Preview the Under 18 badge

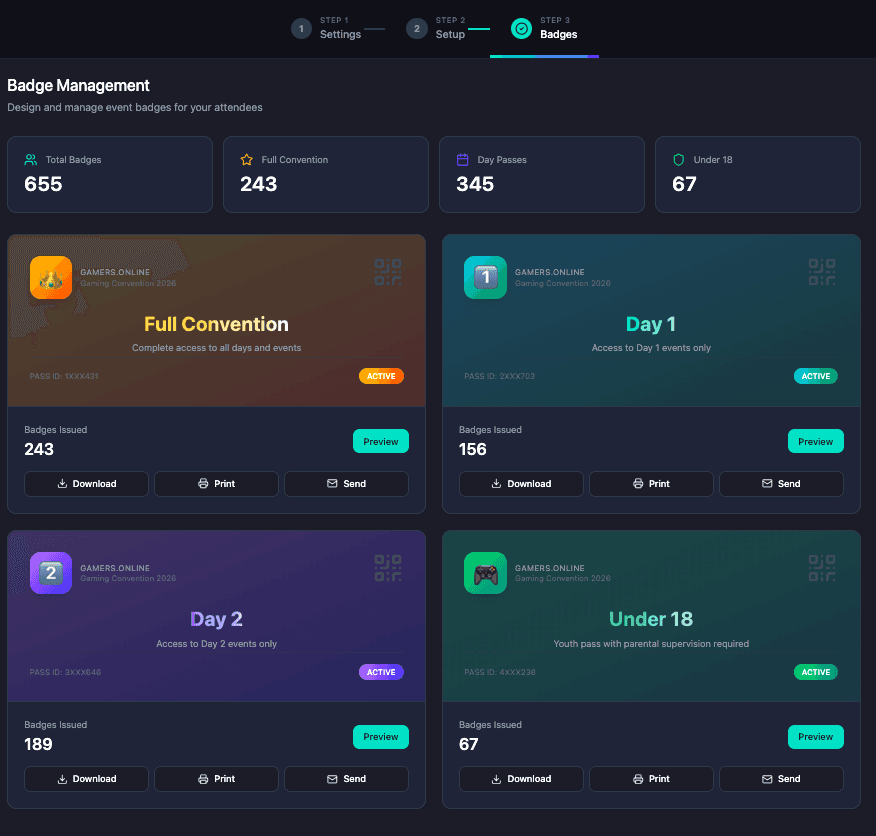(x=816, y=737)
